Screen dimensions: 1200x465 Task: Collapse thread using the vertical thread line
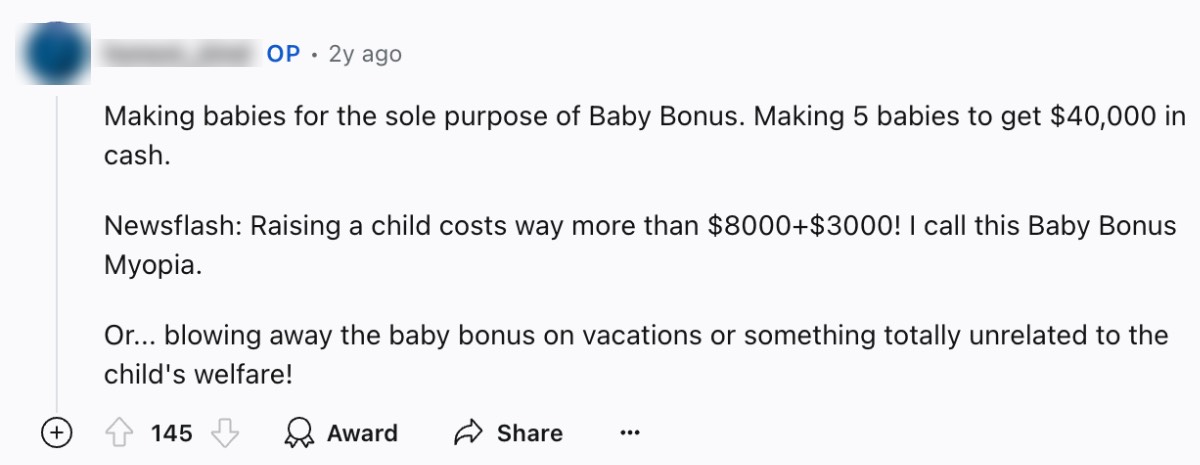point(56,250)
